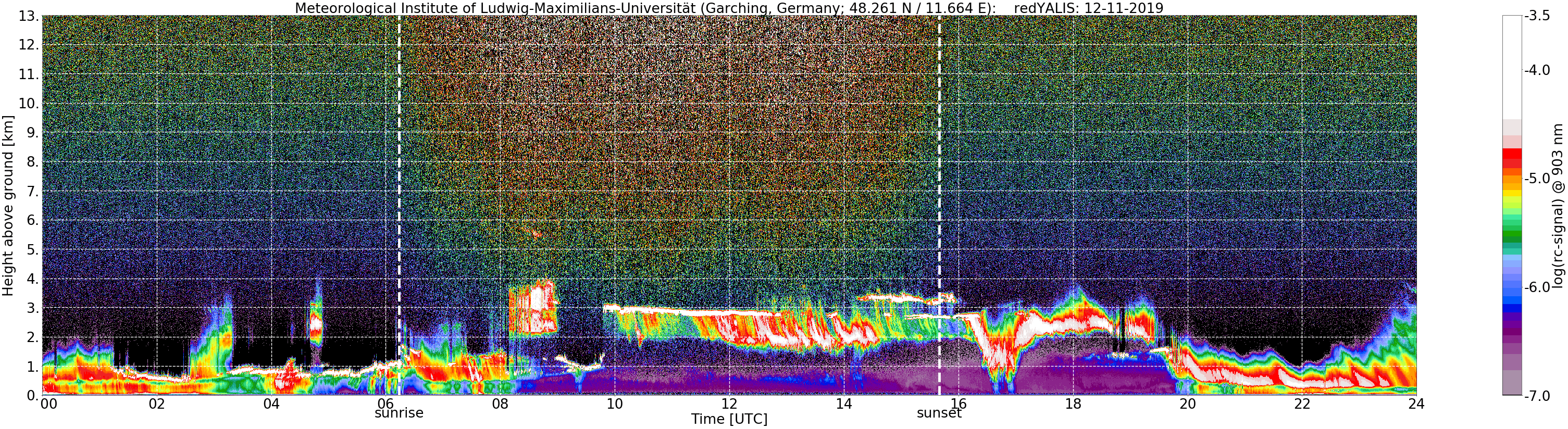Click the height axis tick '4.'

(x=32, y=279)
